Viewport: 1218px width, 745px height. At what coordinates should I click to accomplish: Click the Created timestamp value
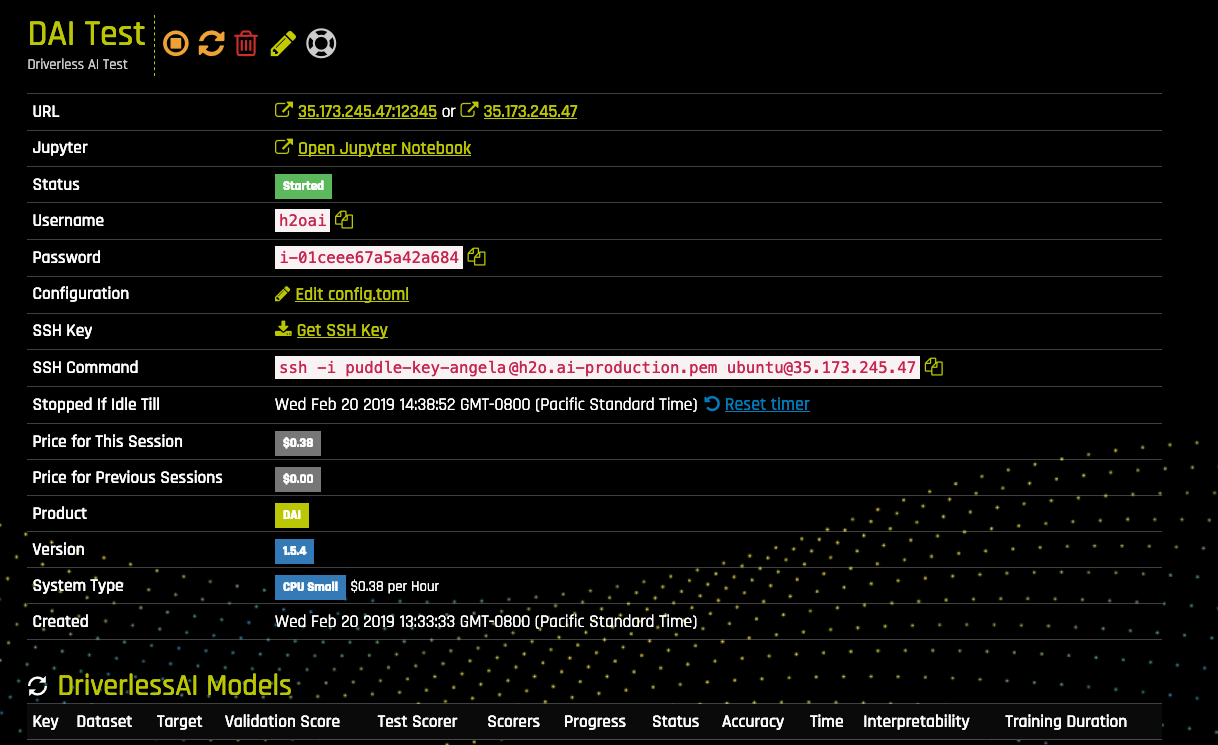(486, 621)
